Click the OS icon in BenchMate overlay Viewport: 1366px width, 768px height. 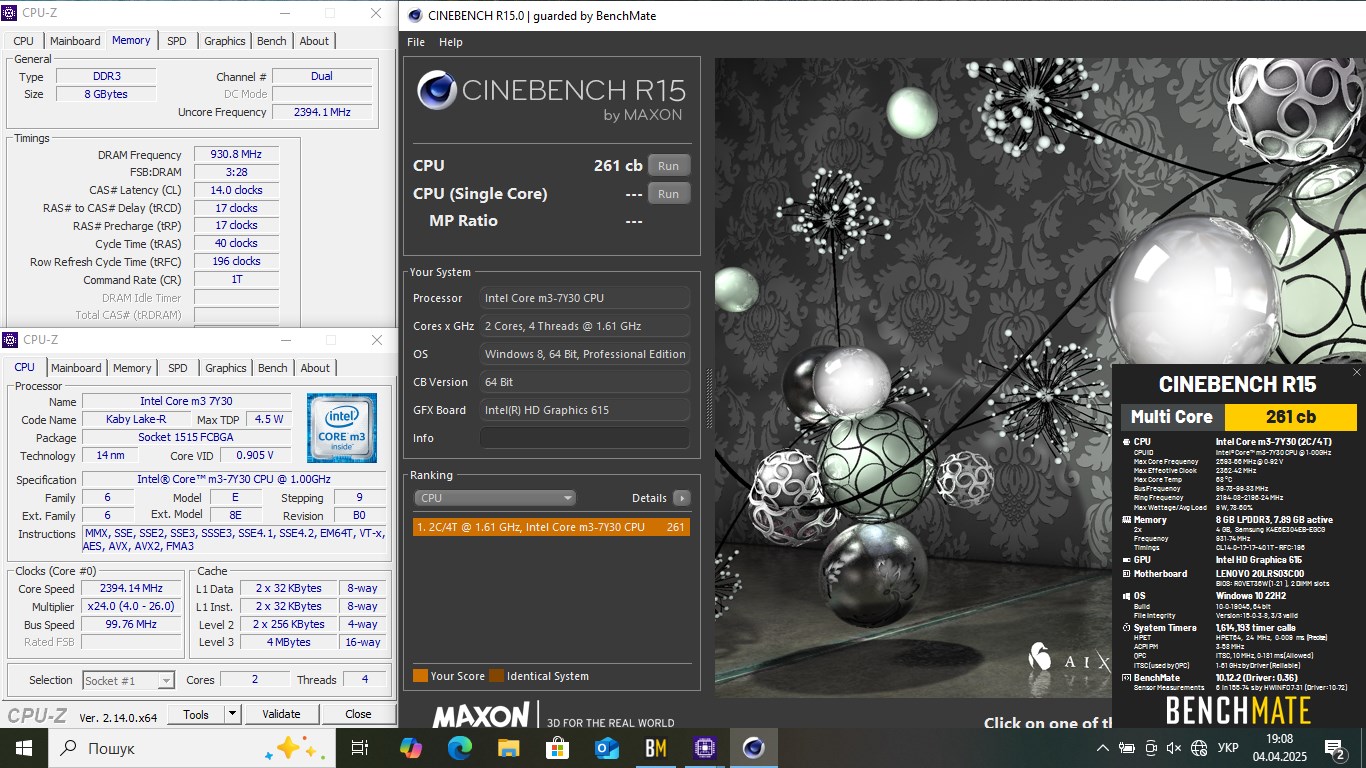1126,596
